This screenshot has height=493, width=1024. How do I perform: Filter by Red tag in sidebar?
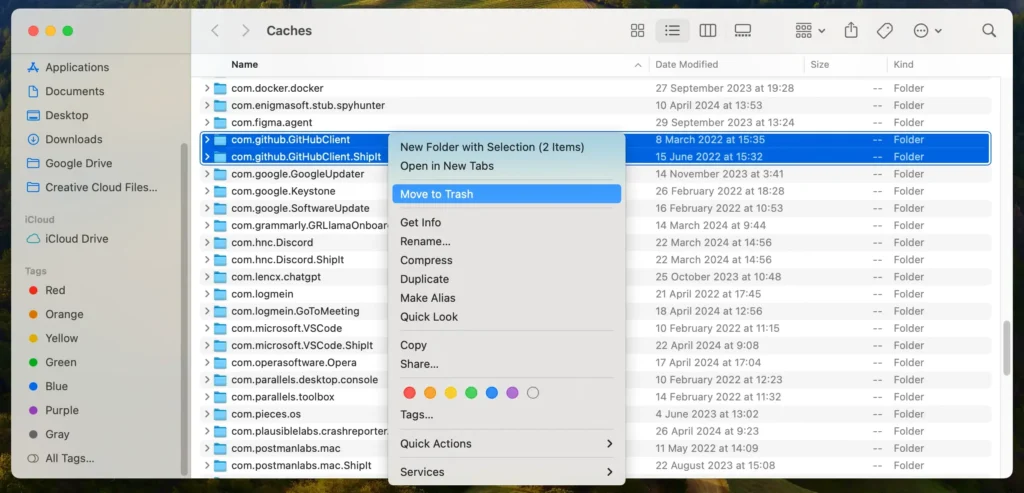tap(55, 291)
